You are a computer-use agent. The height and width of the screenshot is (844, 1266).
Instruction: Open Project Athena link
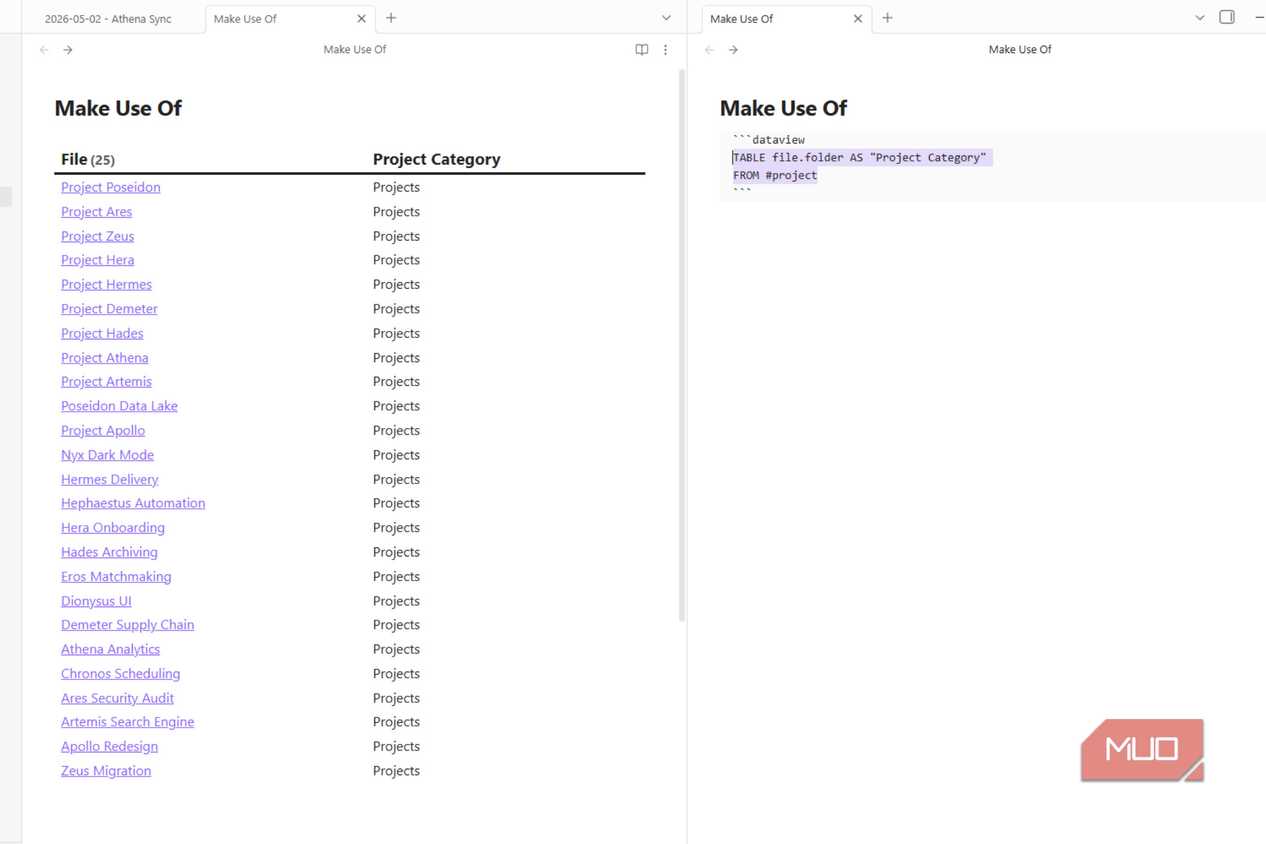point(104,358)
